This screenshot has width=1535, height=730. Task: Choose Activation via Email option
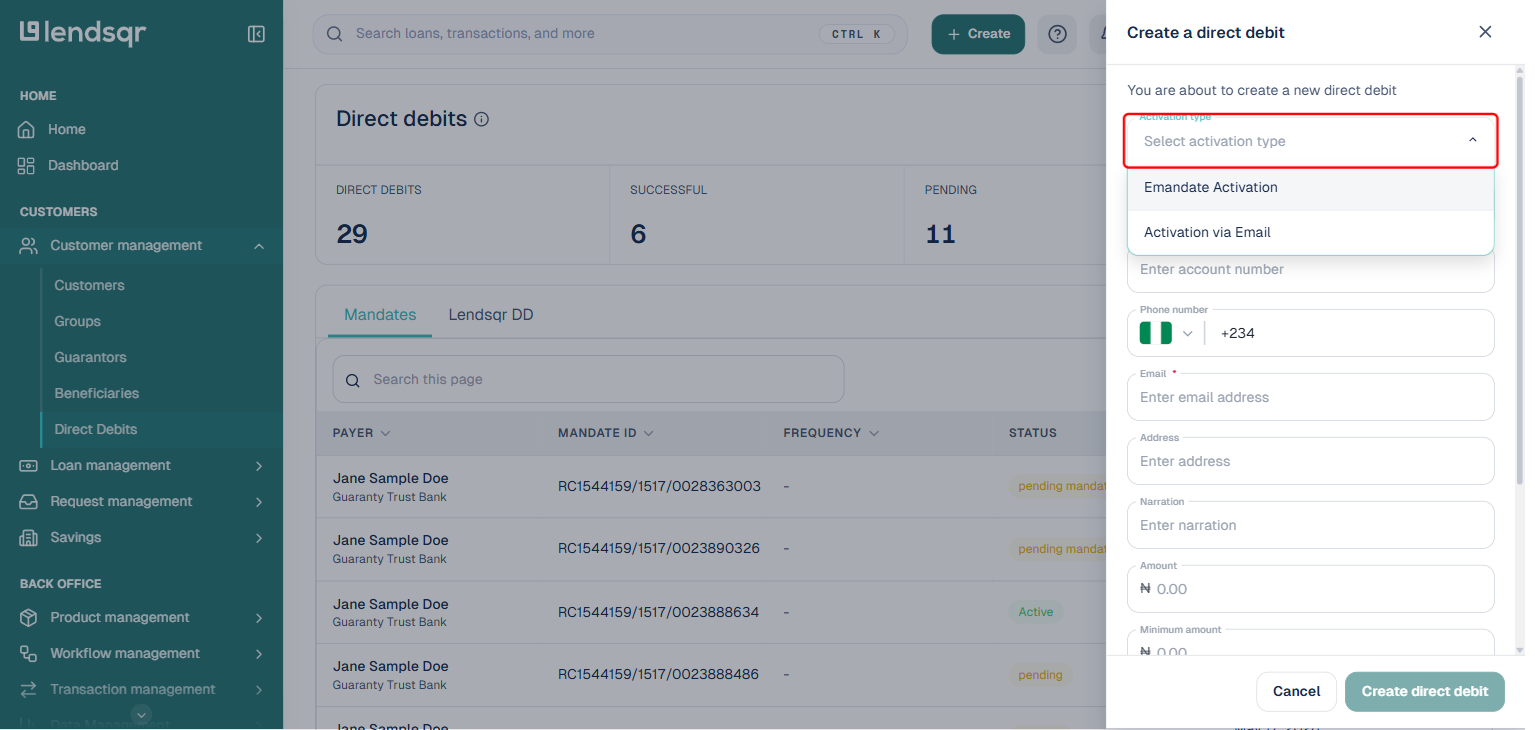(x=1311, y=233)
